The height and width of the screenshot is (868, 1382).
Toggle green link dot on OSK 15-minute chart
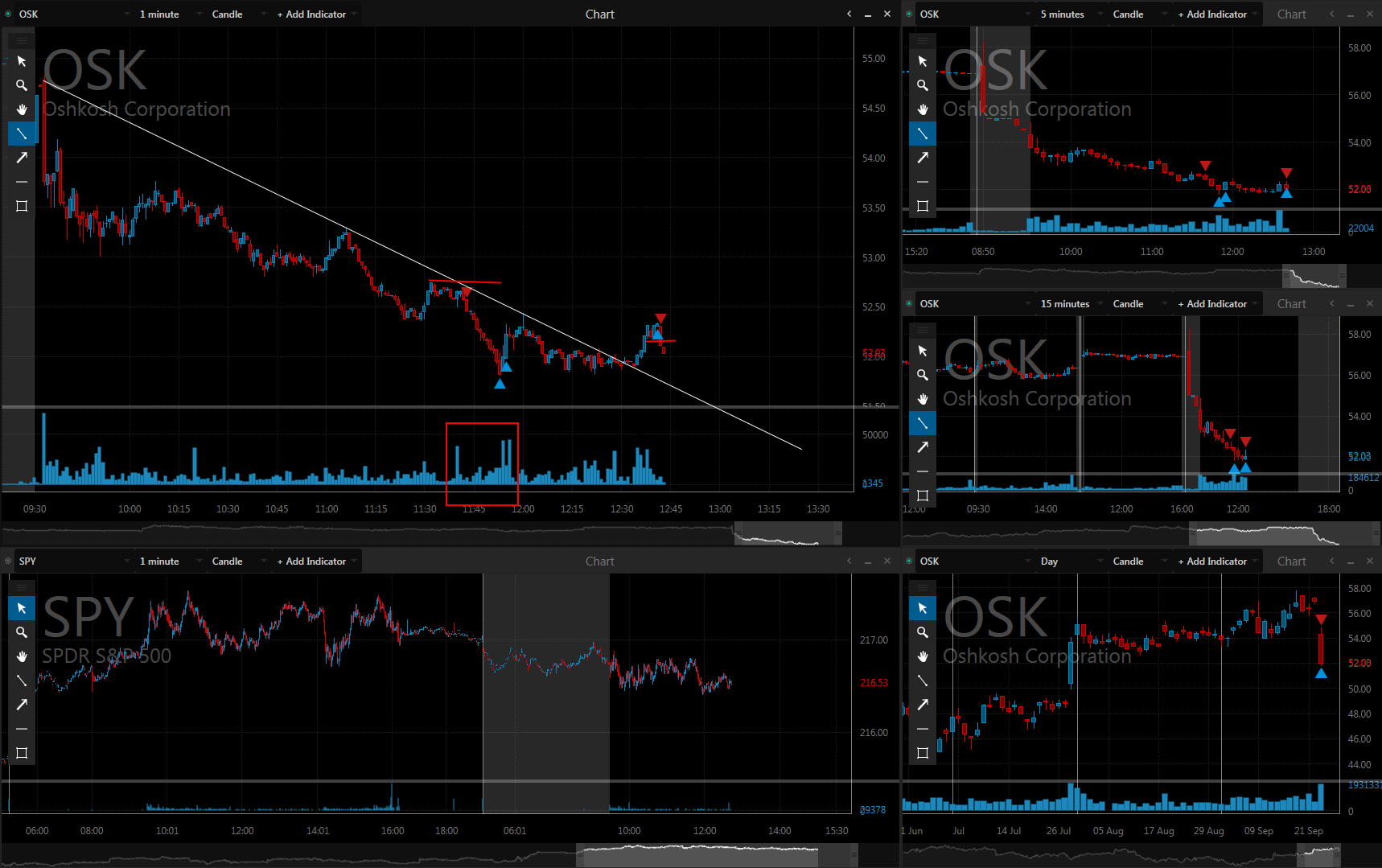[x=909, y=303]
